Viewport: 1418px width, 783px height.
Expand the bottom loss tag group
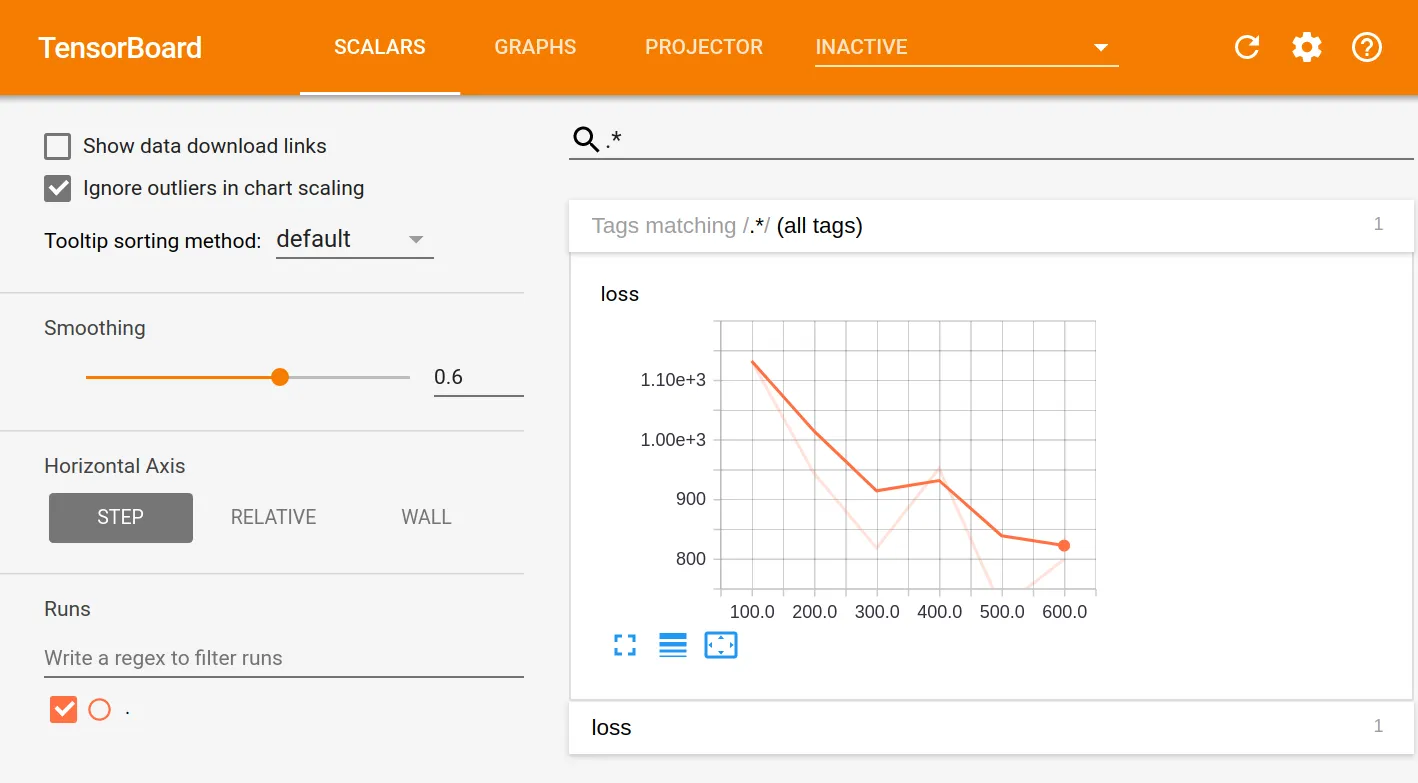point(991,727)
